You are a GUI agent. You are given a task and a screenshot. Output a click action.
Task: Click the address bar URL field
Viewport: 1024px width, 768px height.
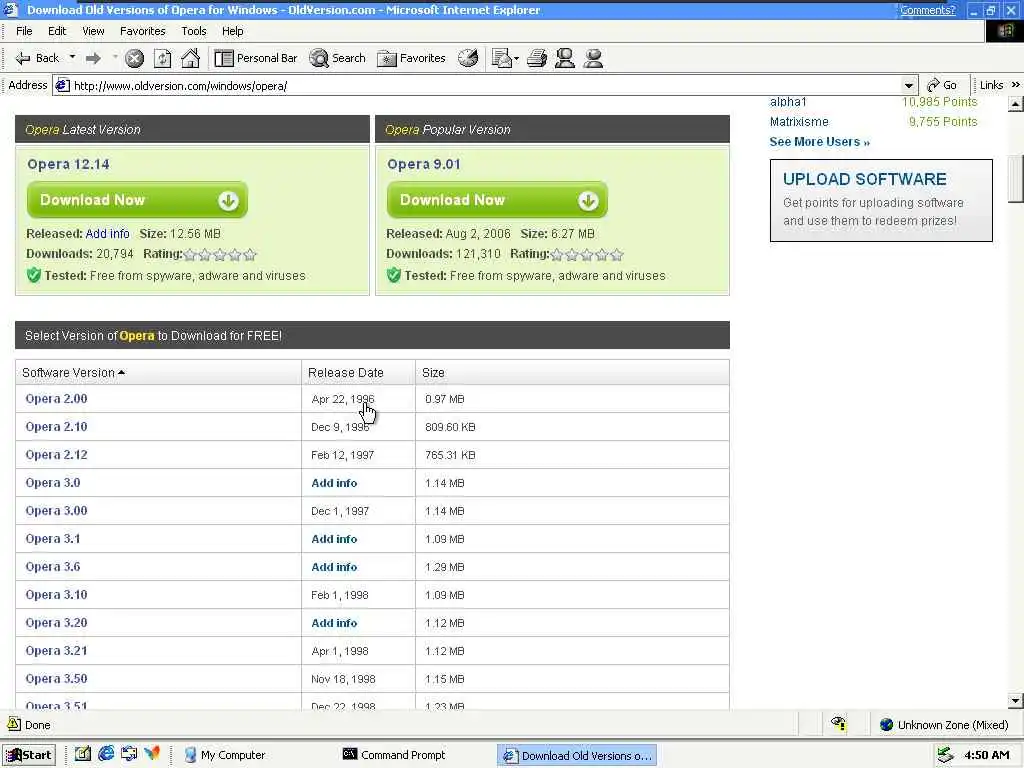(483, 86)
